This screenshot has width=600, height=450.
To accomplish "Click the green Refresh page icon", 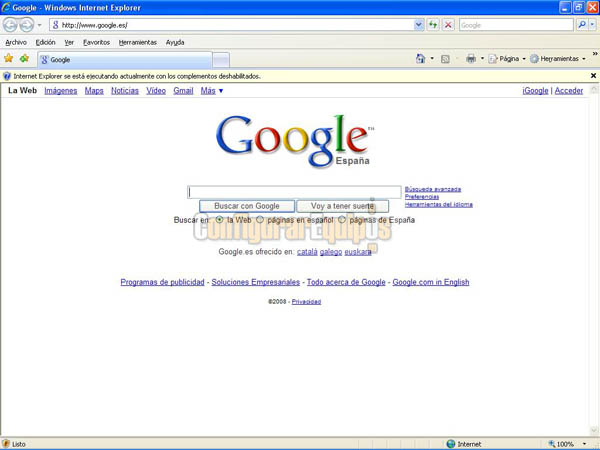I will (433, 25).
